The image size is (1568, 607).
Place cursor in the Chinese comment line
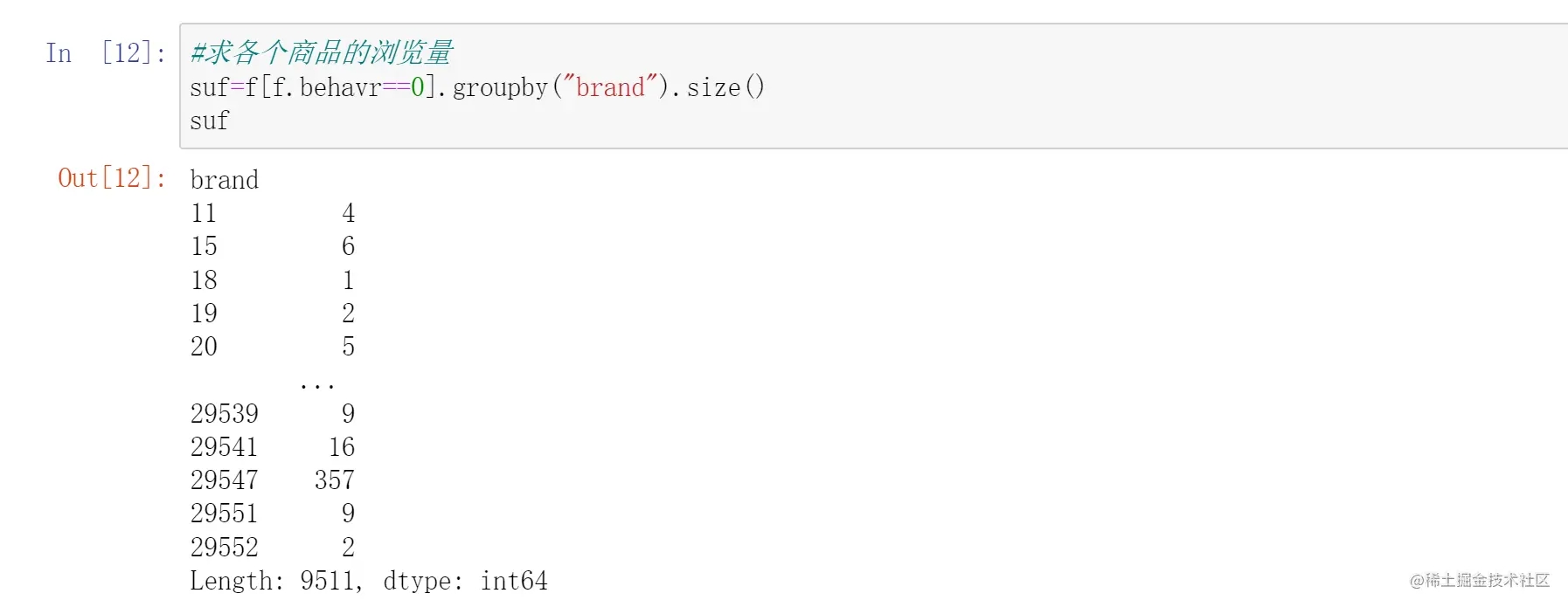click(321, 53)
